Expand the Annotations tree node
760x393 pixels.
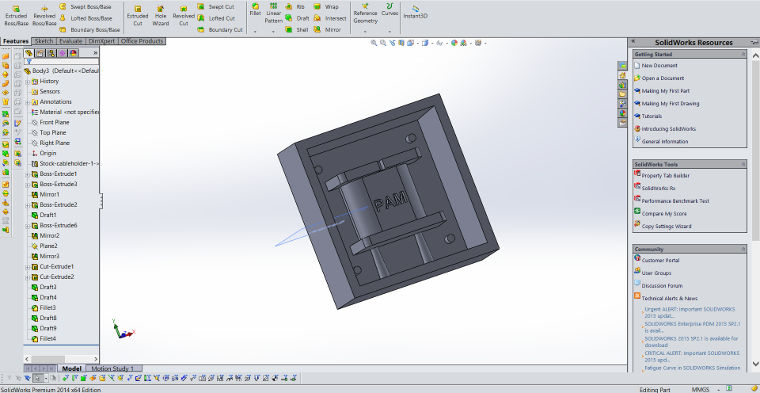tap(28, 102)
